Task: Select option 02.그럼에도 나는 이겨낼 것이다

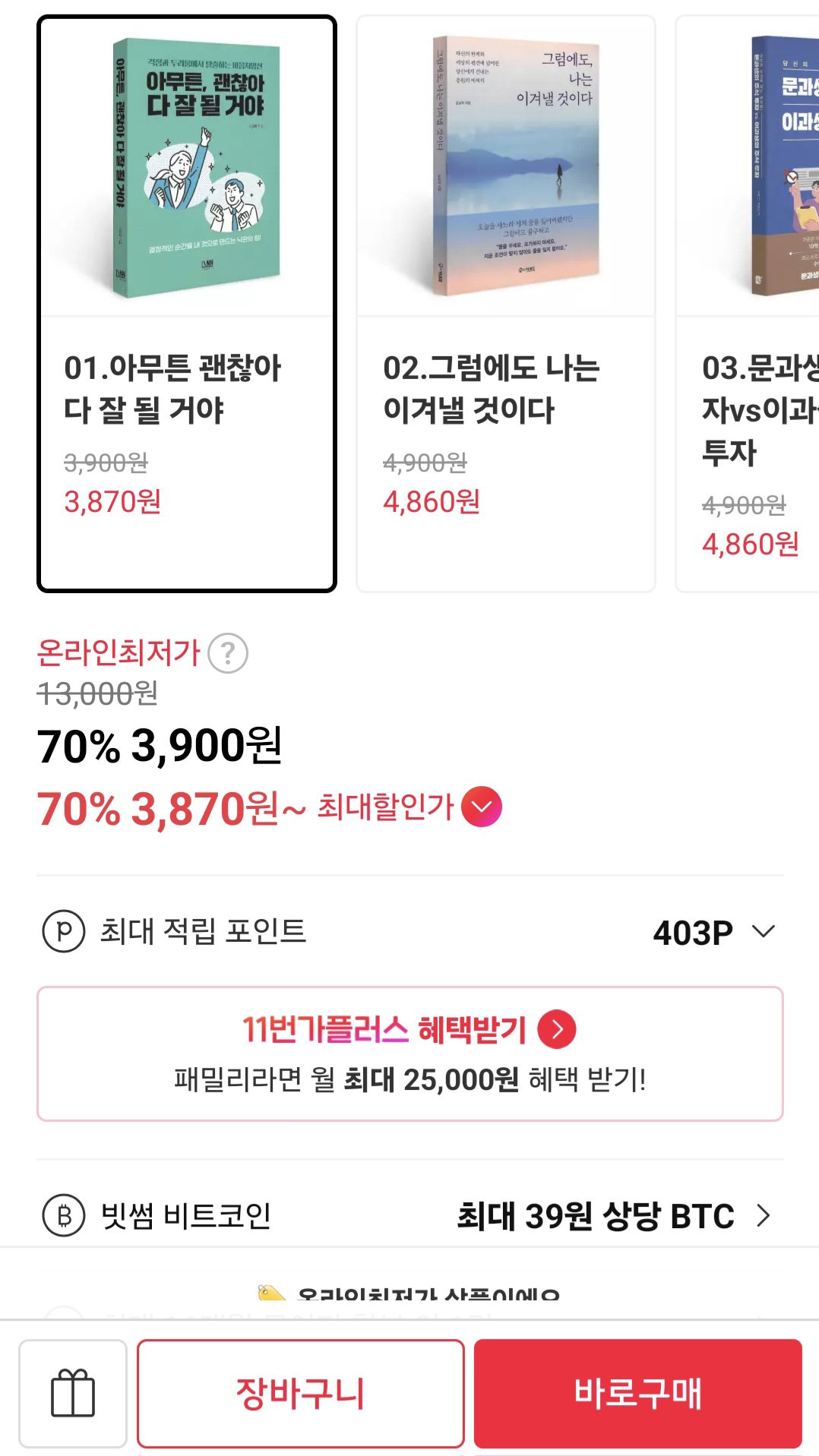Action: (506, 304)
